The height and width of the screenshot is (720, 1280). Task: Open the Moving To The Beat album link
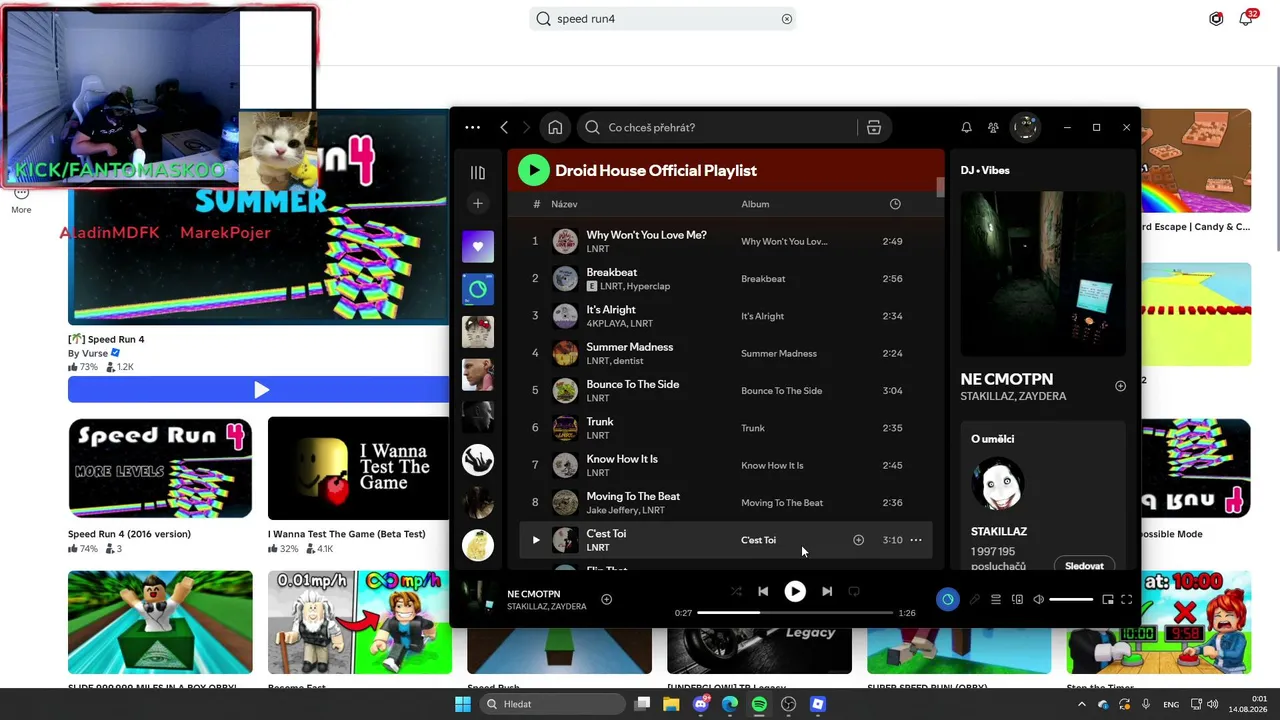[x=782, y=503]
